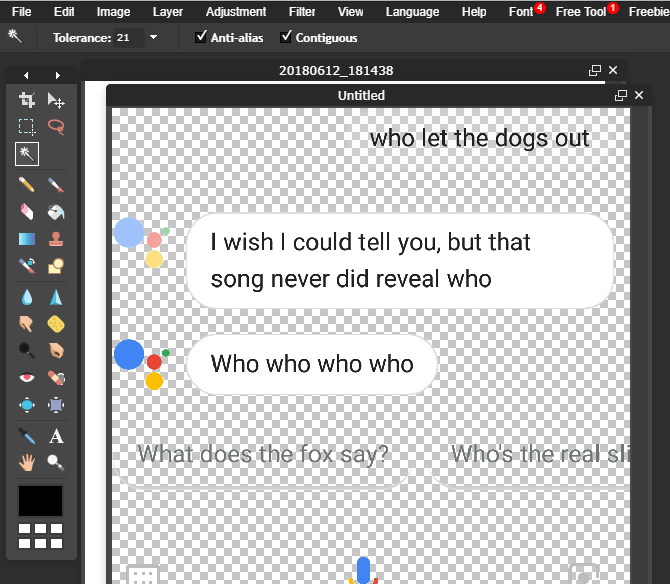Open the Free Tool menu
Viewport: 670px width, 584px height.
coord(581,12)
